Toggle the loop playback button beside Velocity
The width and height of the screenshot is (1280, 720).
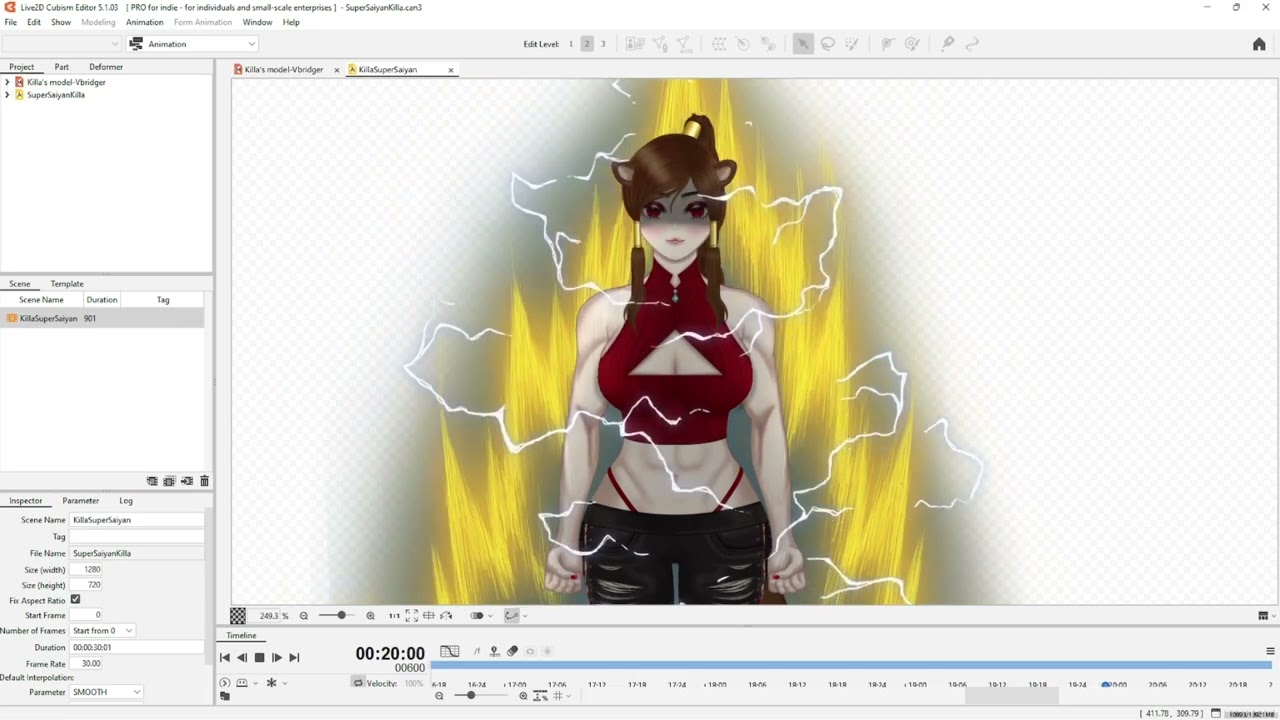pyautogui.click(x=358, y=683)
